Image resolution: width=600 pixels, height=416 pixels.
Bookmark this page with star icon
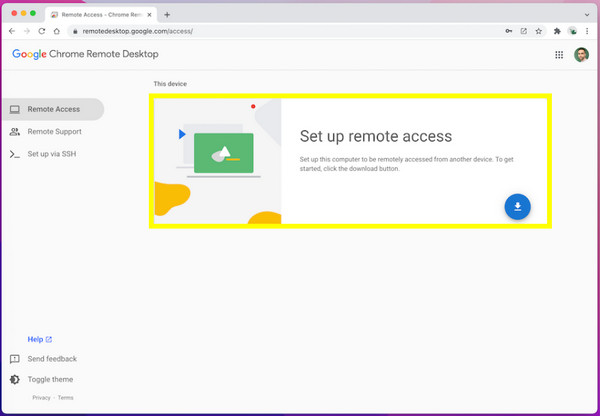pos(538,31)
